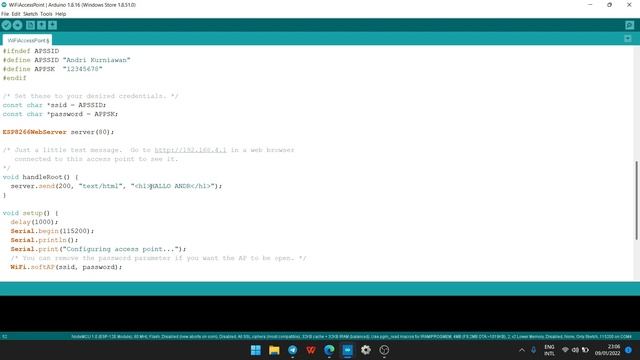
Task: Show hidden tray icons chevron
Action: [522, 350]
